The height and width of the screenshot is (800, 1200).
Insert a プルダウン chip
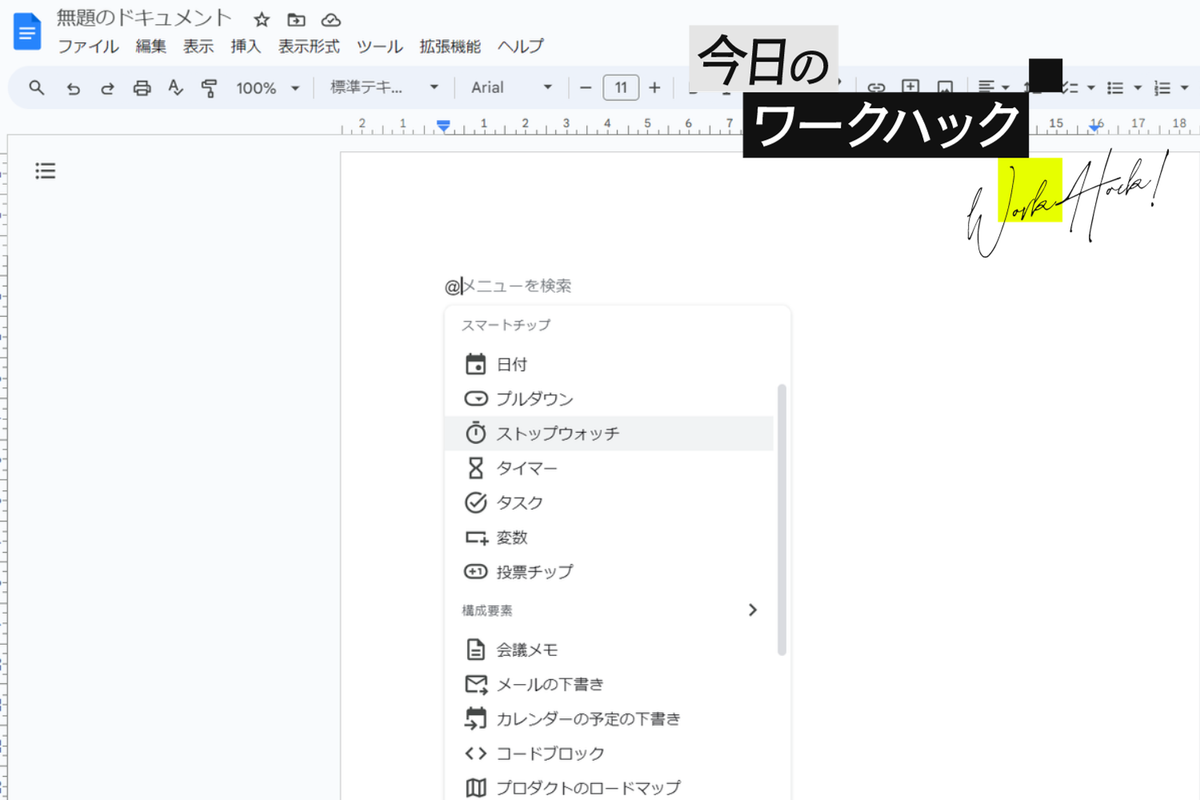click(609, 399)
